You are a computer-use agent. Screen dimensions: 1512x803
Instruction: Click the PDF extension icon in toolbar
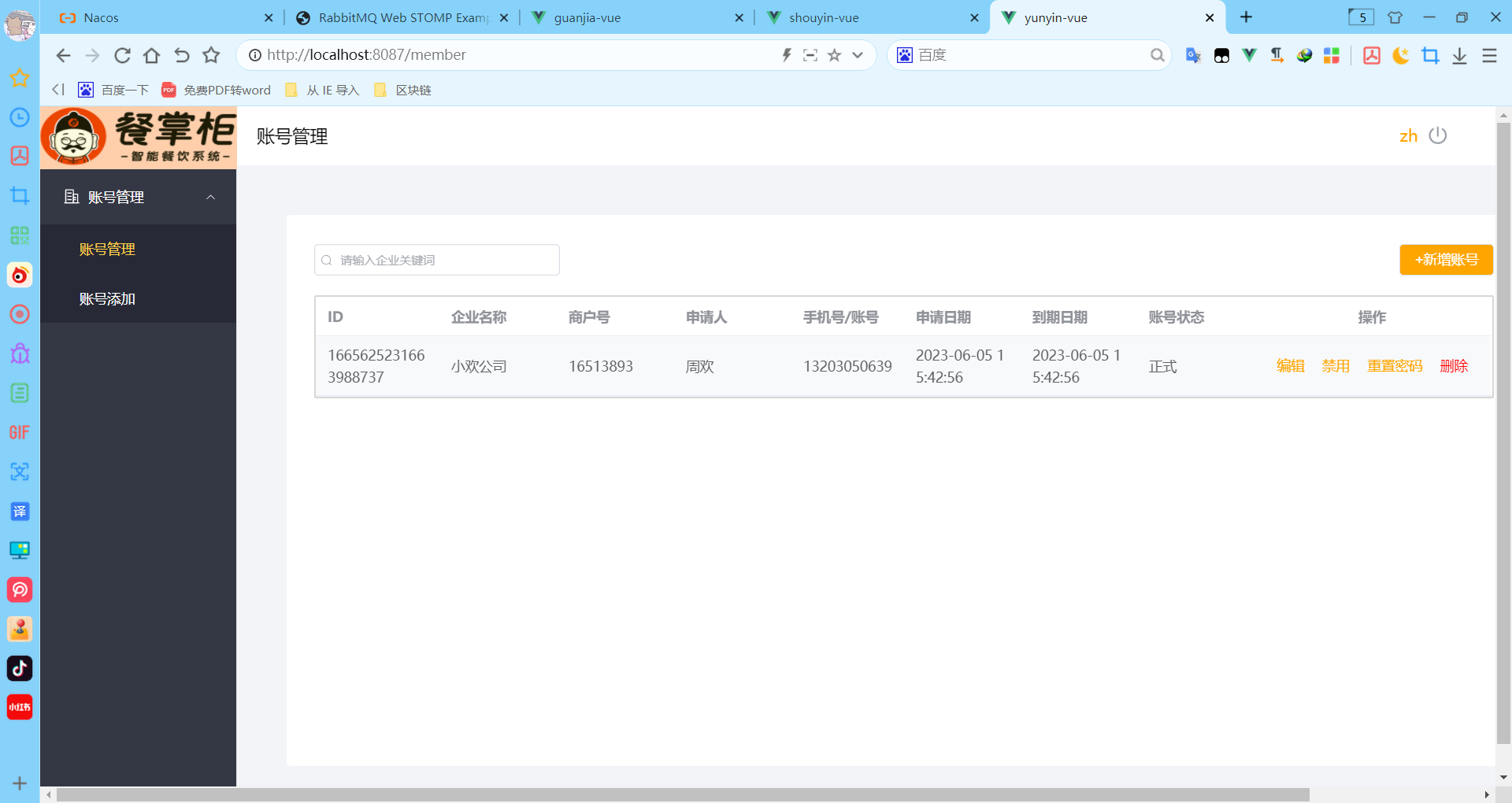(1372, 55)
